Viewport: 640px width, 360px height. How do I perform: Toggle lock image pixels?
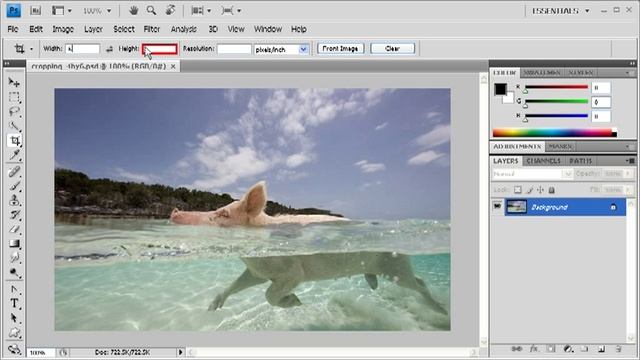pyautogui.click(x=529, y=190)
